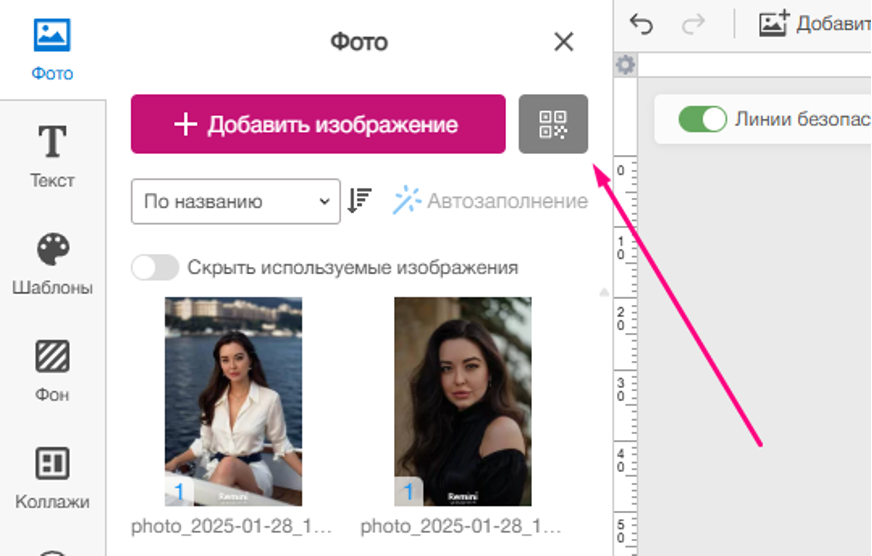Click the redo arrow in toolbar

point(693,24)
